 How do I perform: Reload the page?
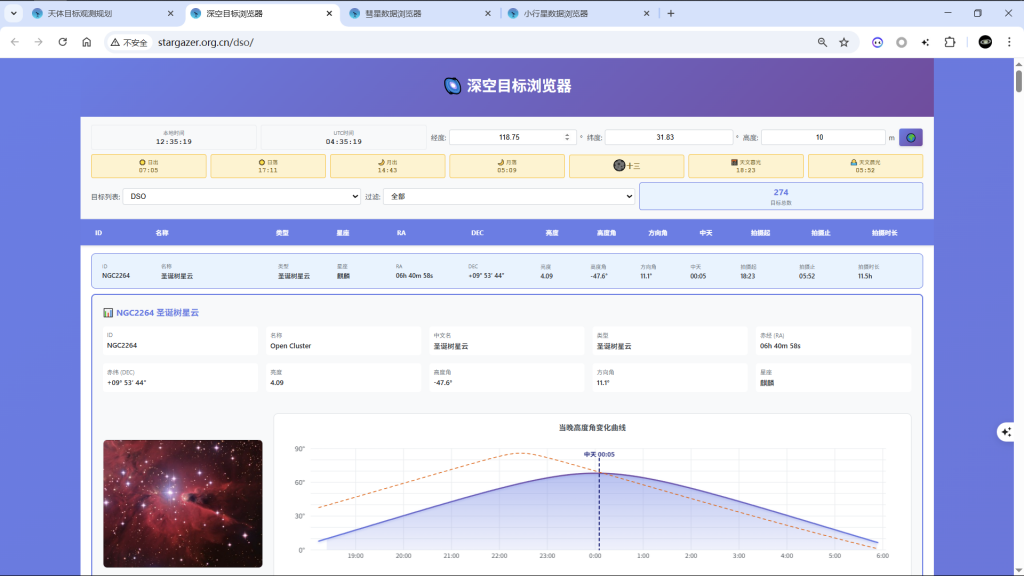[x=63, y=42]
